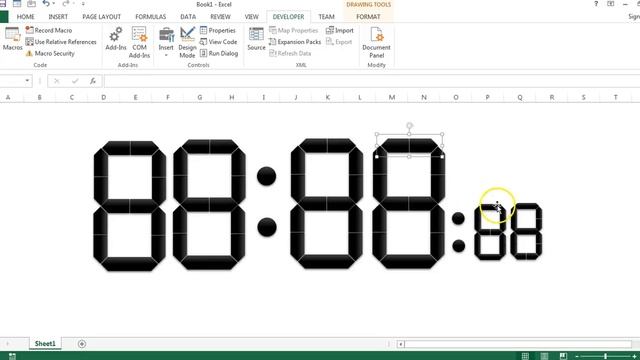Click the Undo button
Viewport: 640px width, 360px height.
click(x=46, y=4)
